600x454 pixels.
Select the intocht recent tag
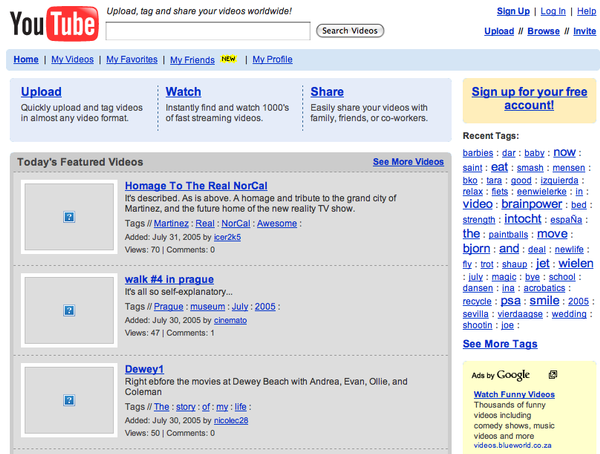pyautogui.click(x=523, y=219)
